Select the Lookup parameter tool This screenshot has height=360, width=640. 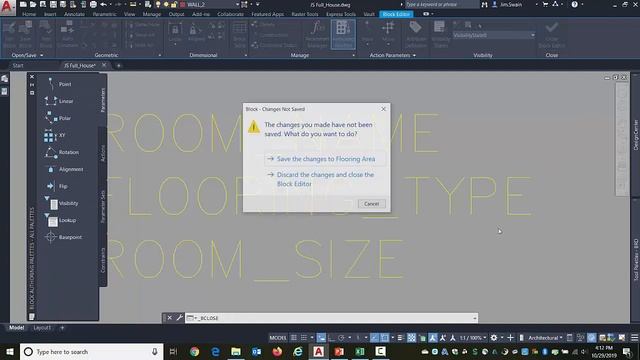[x=59, y=220]
